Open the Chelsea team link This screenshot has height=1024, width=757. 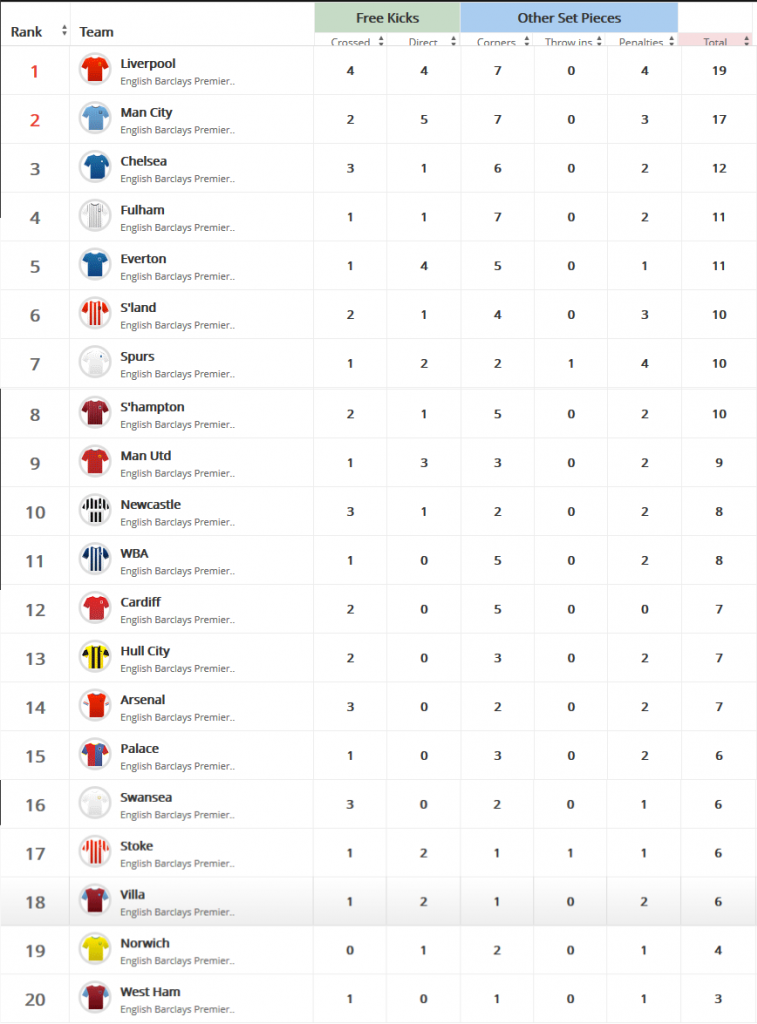143,161
